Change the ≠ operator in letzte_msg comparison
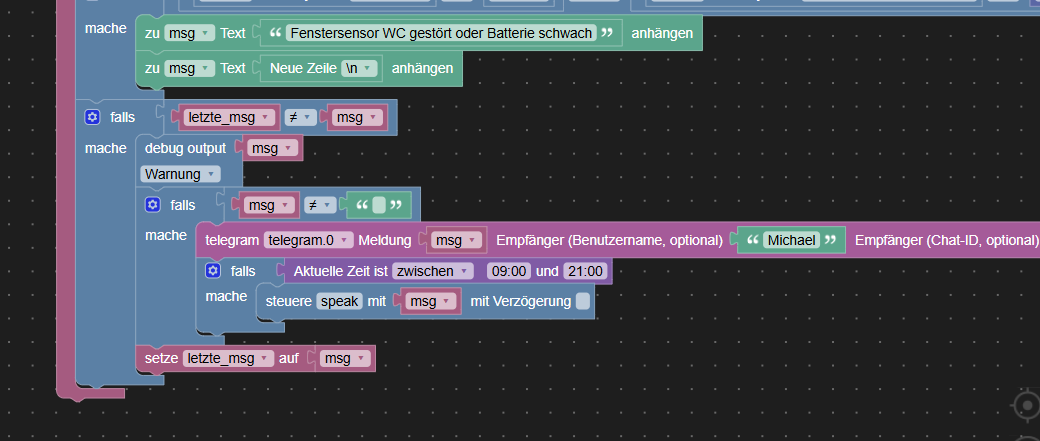The width and height of the screenshot is (1040, 441). [300, 117]
